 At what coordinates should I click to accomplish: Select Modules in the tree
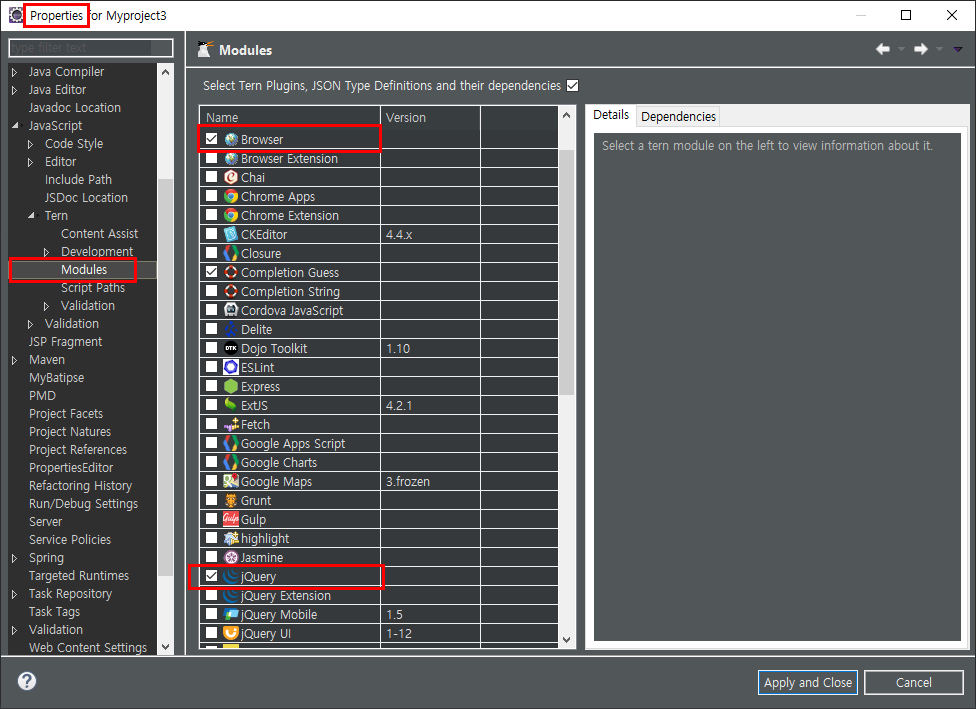(x=83, y=270)
